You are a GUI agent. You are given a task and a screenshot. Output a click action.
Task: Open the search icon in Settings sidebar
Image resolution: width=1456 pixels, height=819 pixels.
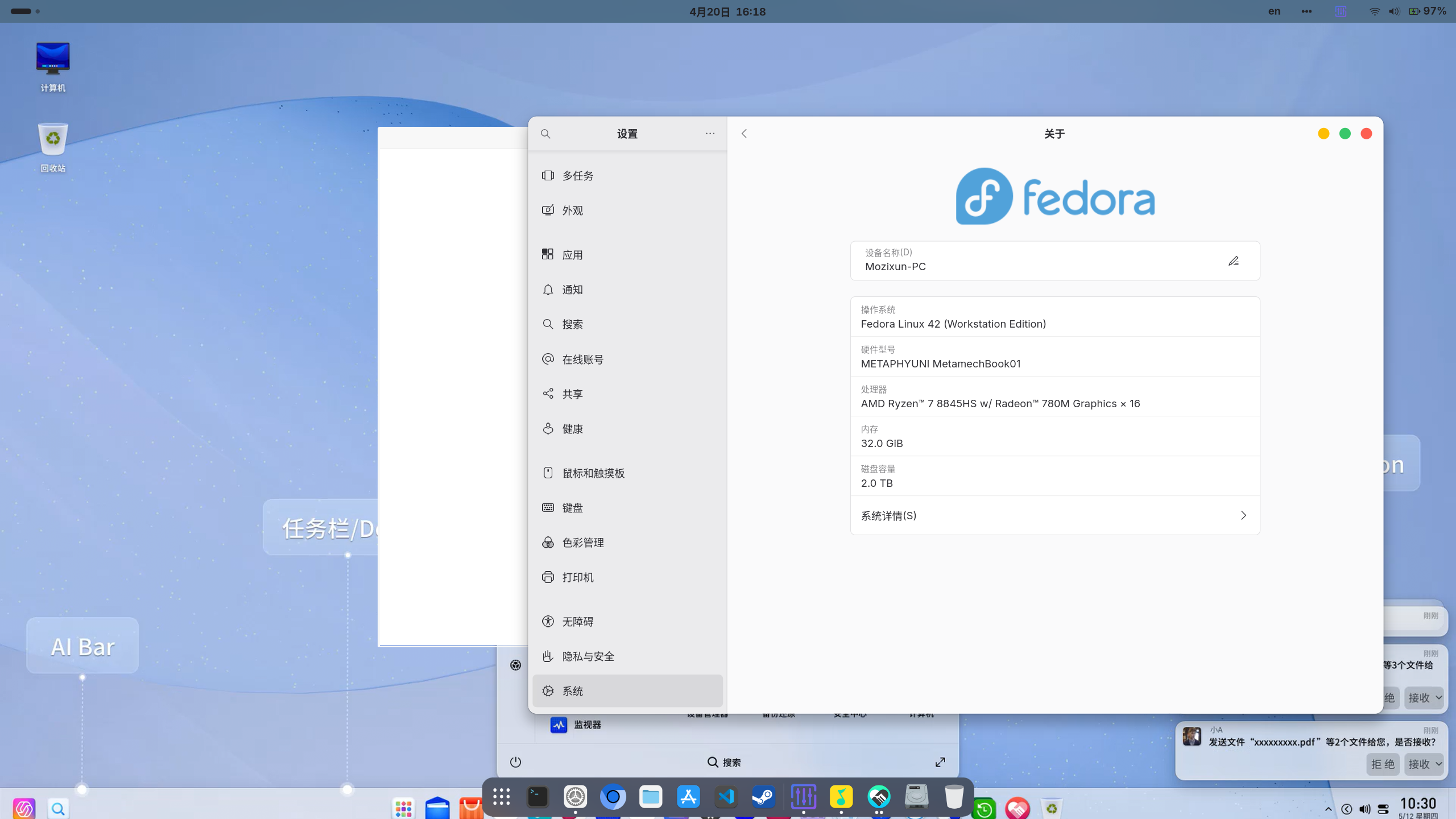[x=545, y=134]
